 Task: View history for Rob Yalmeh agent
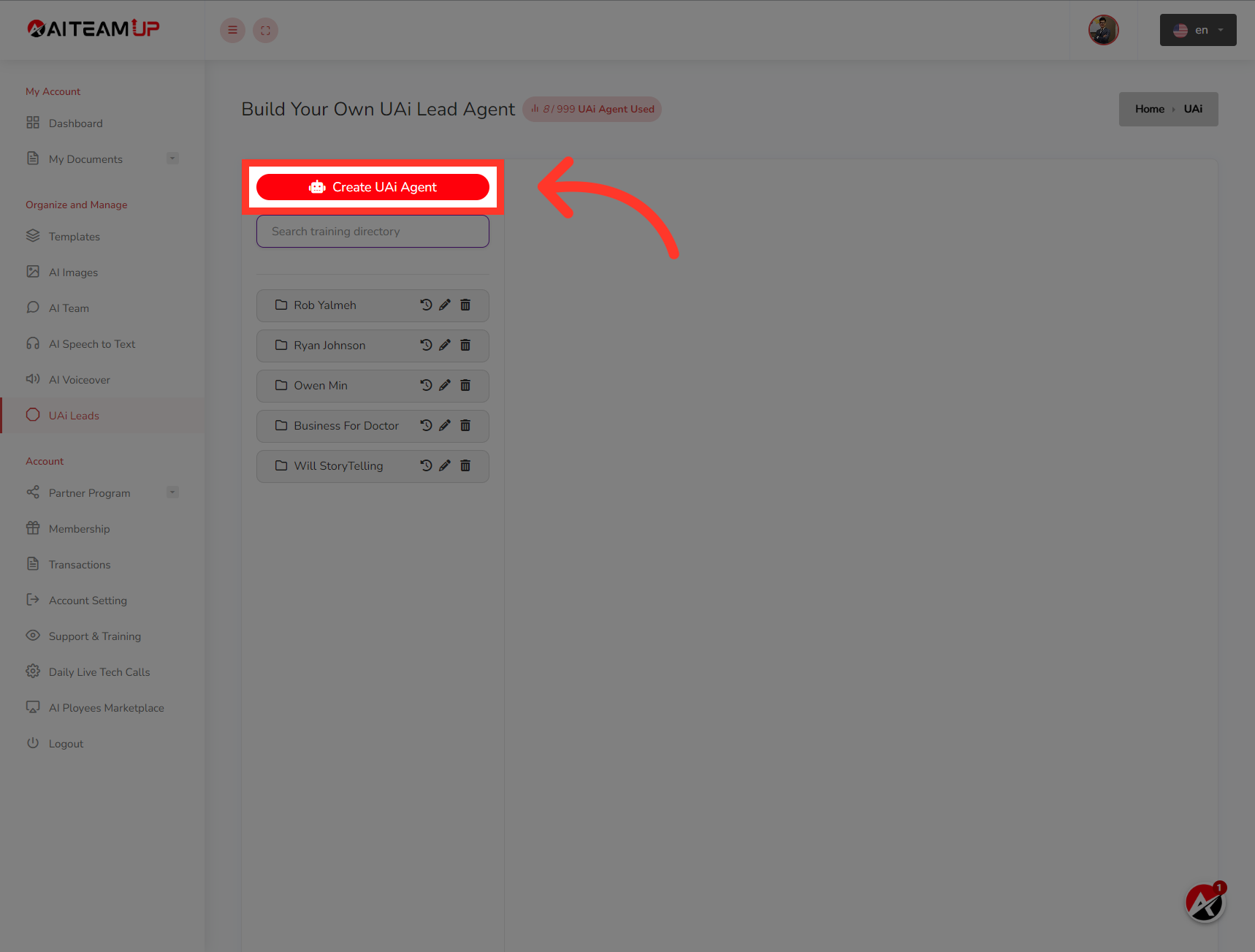426,305
